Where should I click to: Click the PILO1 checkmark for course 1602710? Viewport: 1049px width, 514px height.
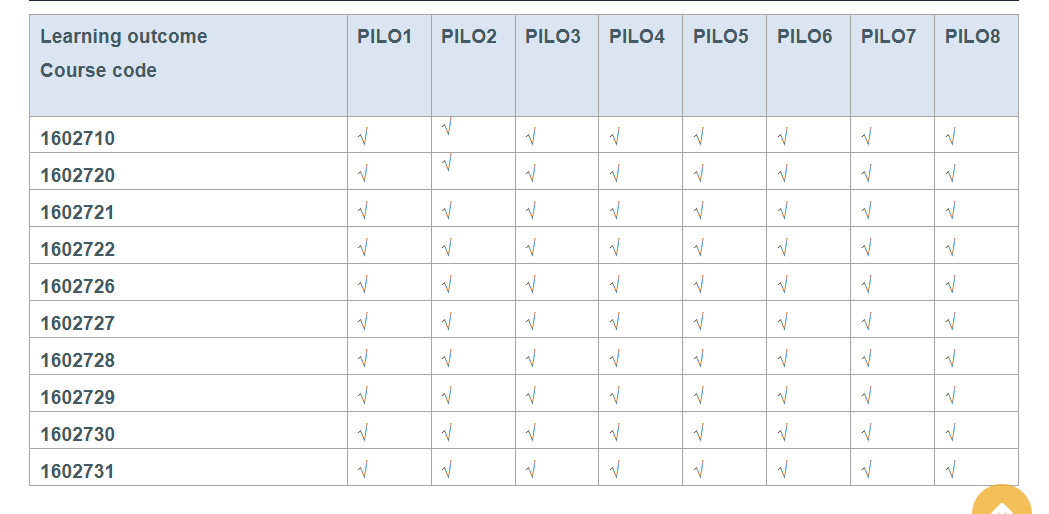(362, 138)
